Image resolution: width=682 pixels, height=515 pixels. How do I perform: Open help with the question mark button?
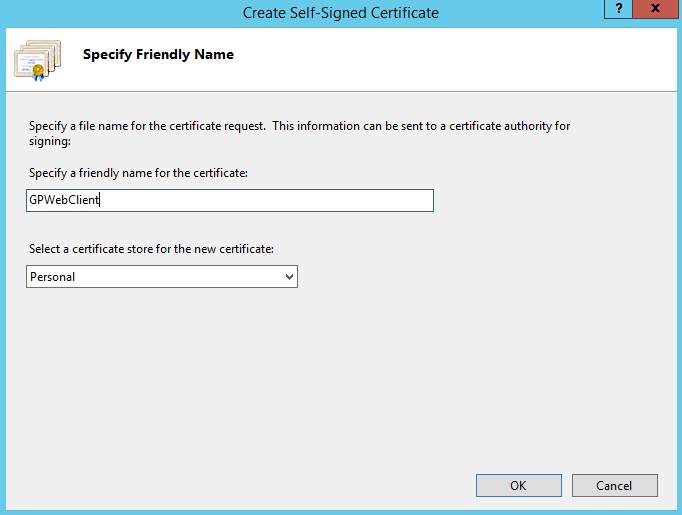click(620, 9)
